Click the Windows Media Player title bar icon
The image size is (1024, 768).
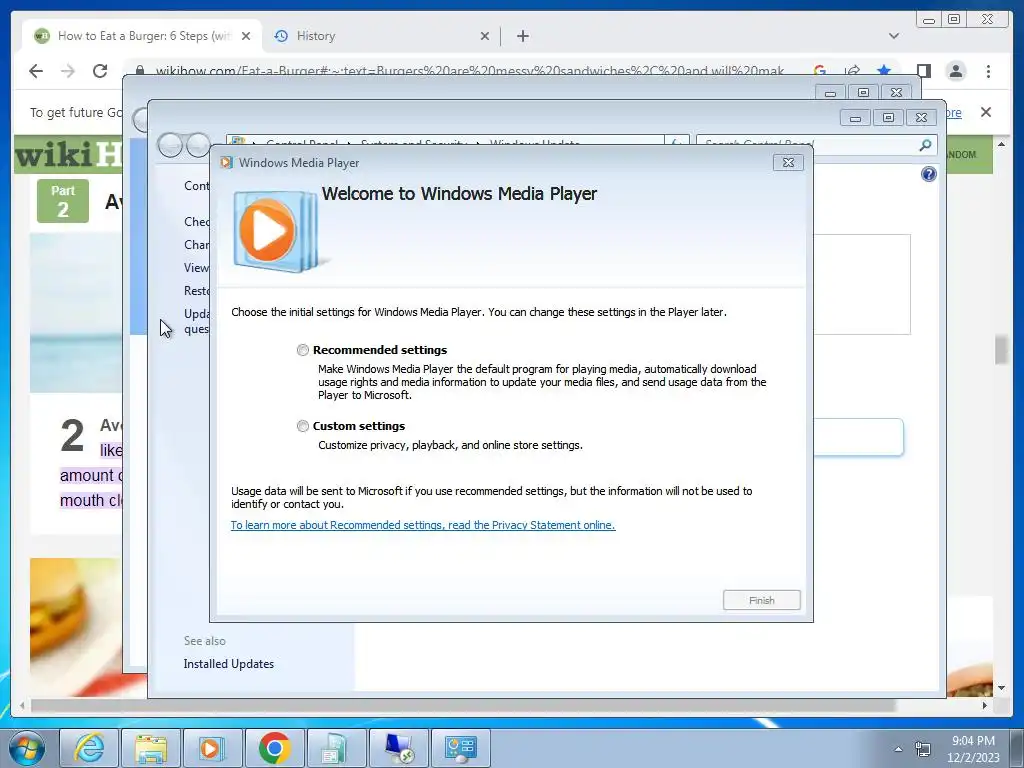pos(226,163)
